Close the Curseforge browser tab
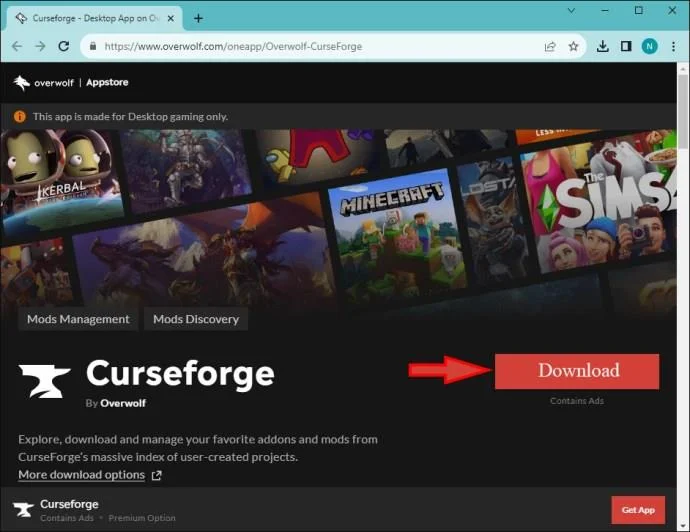Screen dimensions: 690x532 click(x=171, y=18)
